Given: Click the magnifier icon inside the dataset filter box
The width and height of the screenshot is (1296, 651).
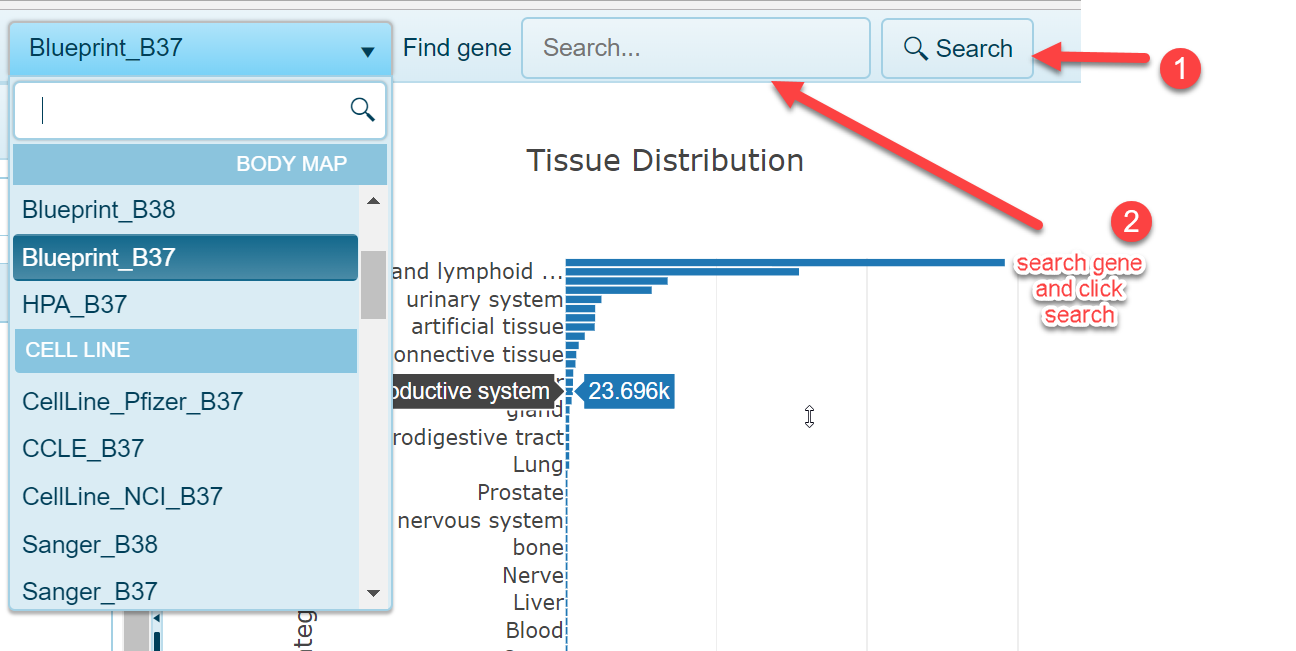Looking at the screenshot, I should point(361,109).
